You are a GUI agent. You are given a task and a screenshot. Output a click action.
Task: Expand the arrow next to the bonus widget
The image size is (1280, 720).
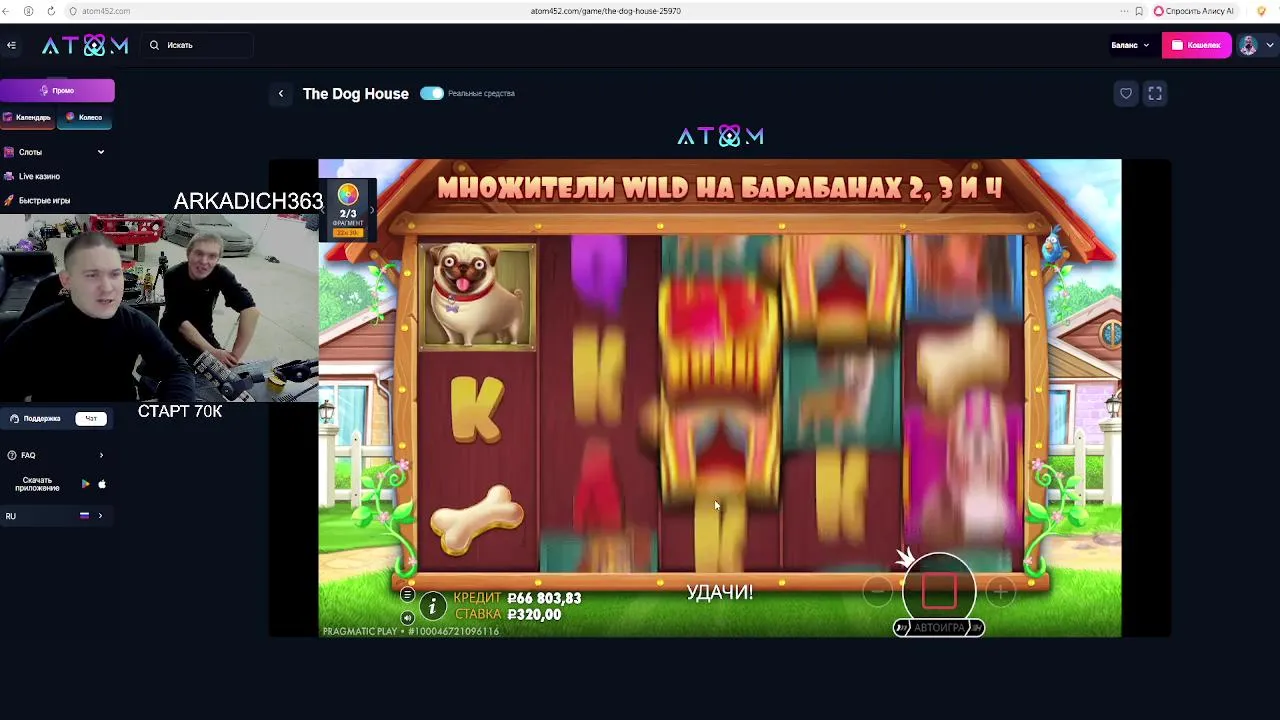pyautogui.click(x=372, y=210)
